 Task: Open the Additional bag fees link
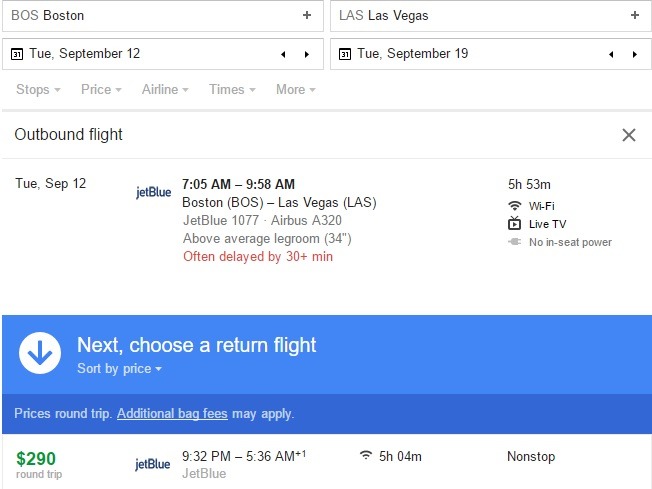pos(172,414)
